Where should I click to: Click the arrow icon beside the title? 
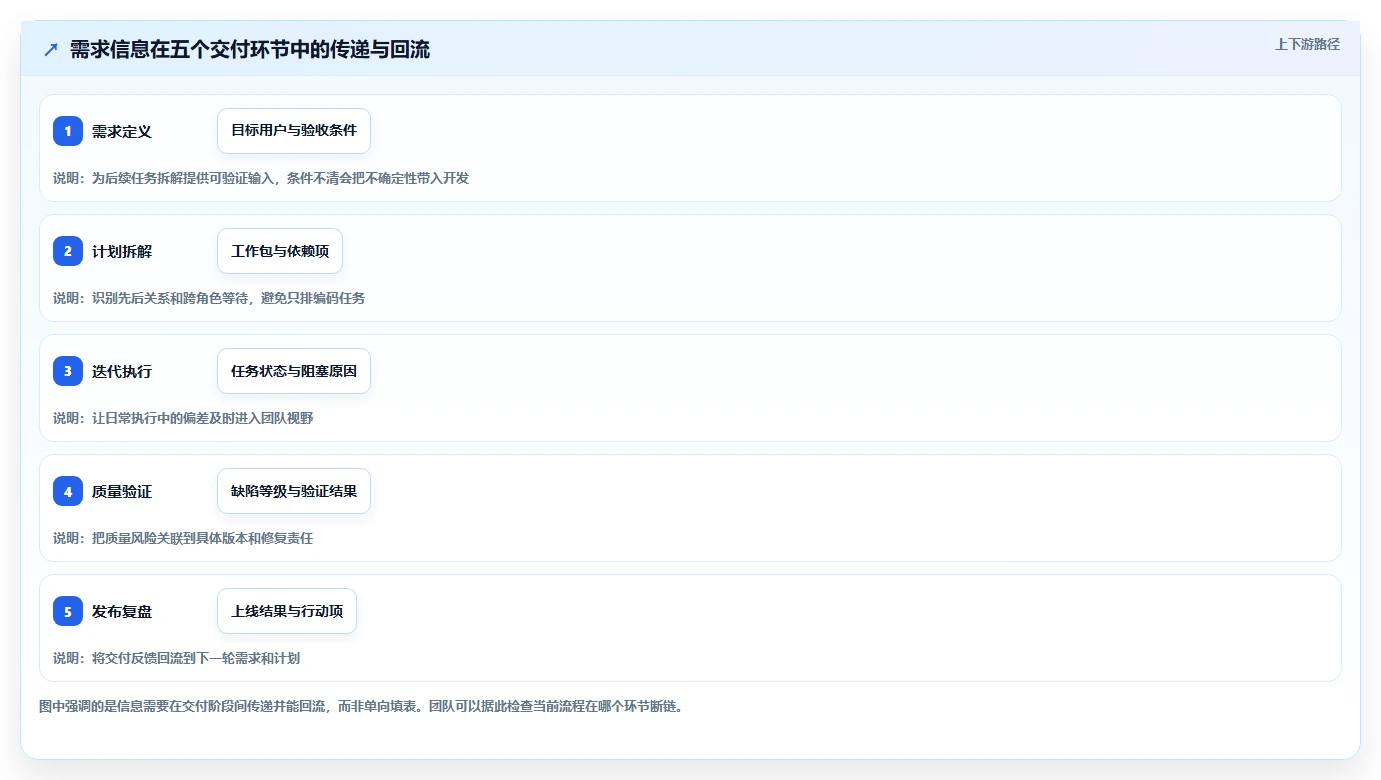click(x=51, y=50)
